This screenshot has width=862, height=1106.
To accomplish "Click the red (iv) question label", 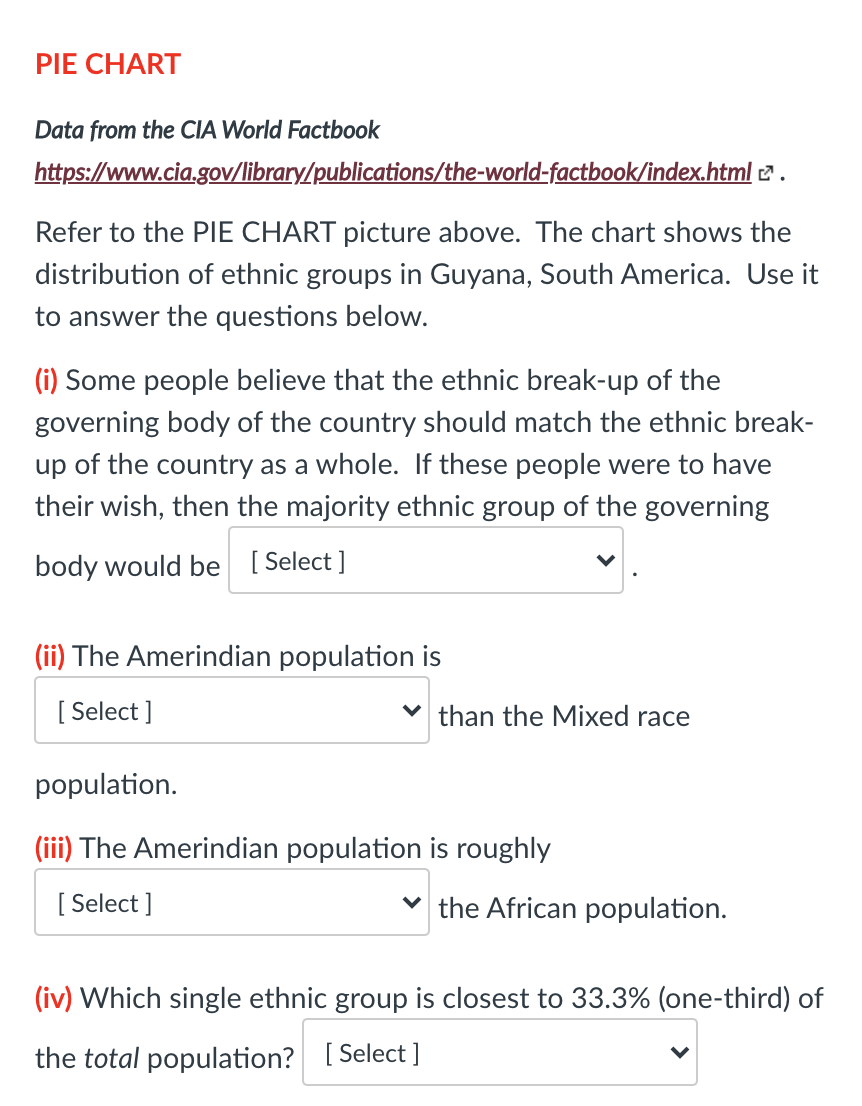I will (55, 998).
